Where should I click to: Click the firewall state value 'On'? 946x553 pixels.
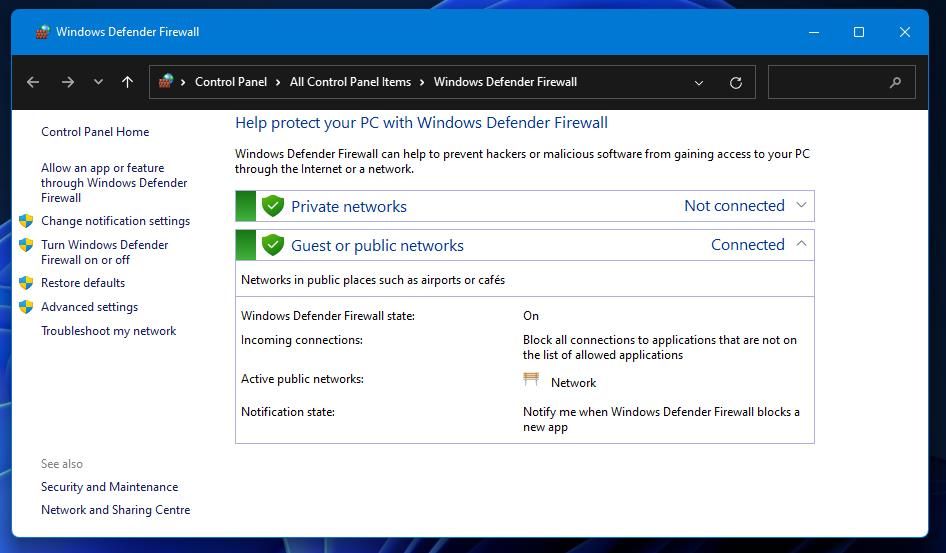pos(531,316)
